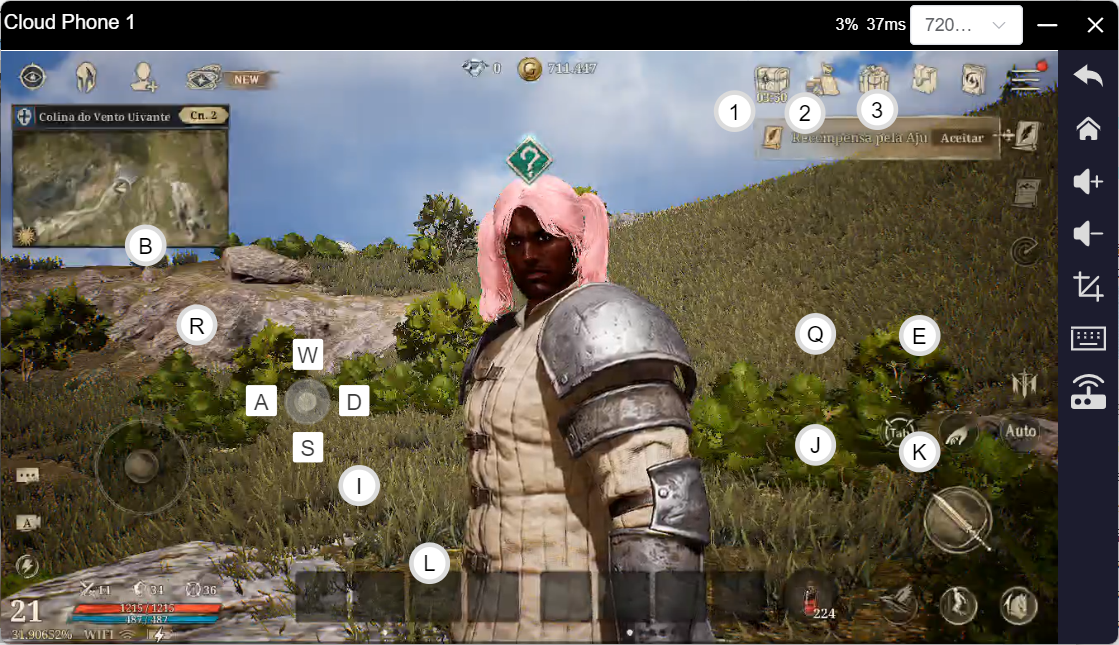
Task: Toggle the Auto combat button
Action: [1021, 431]
